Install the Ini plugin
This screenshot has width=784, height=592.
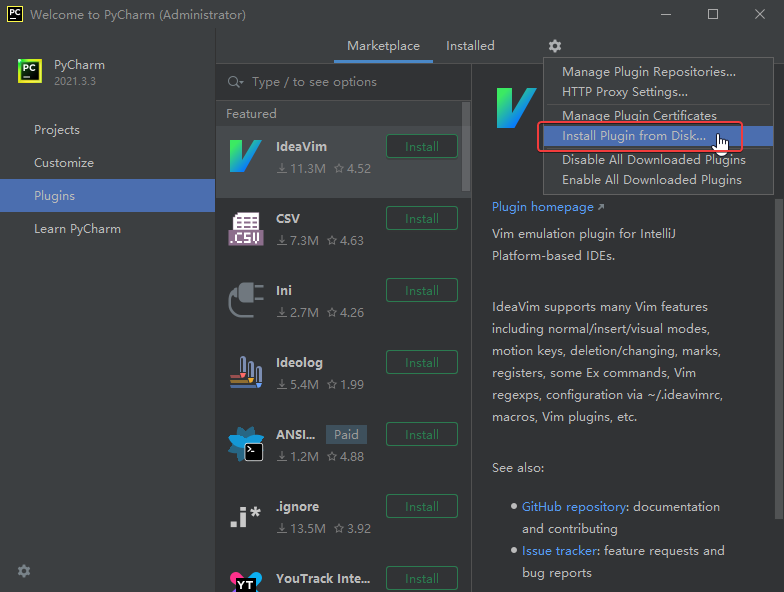(422, 290)
